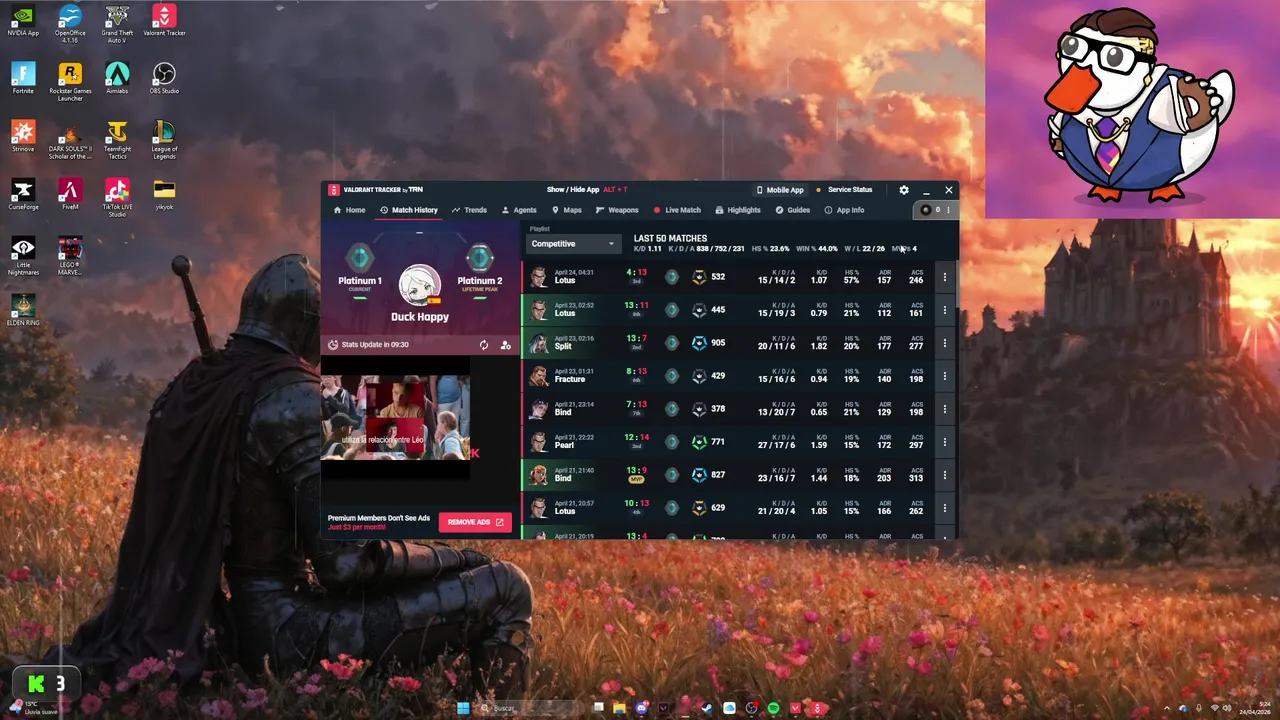The image size is (1280, 720).
Task: Switch to the Trends tab
Action: 469,210
